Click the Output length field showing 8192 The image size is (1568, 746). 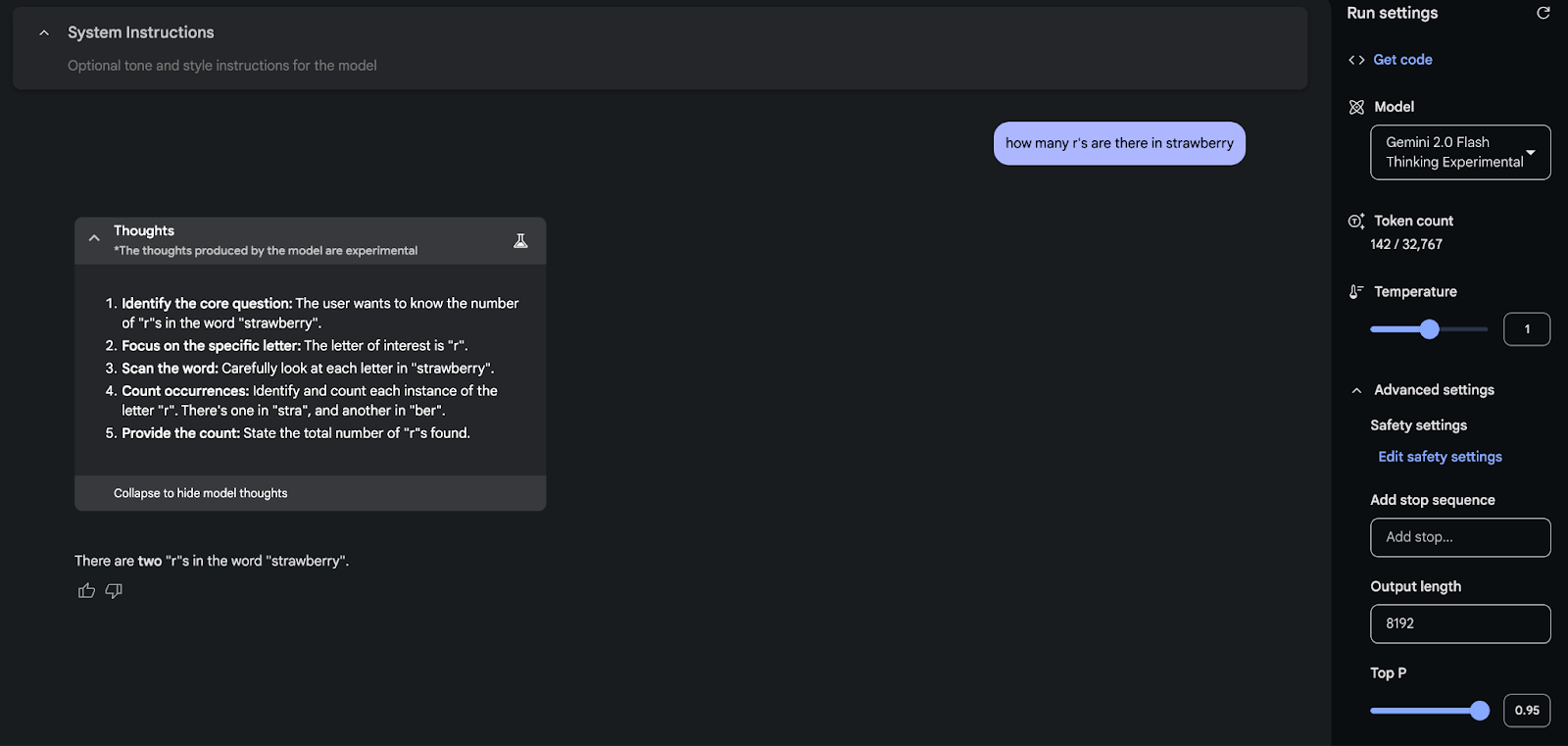coord(1459,623)
